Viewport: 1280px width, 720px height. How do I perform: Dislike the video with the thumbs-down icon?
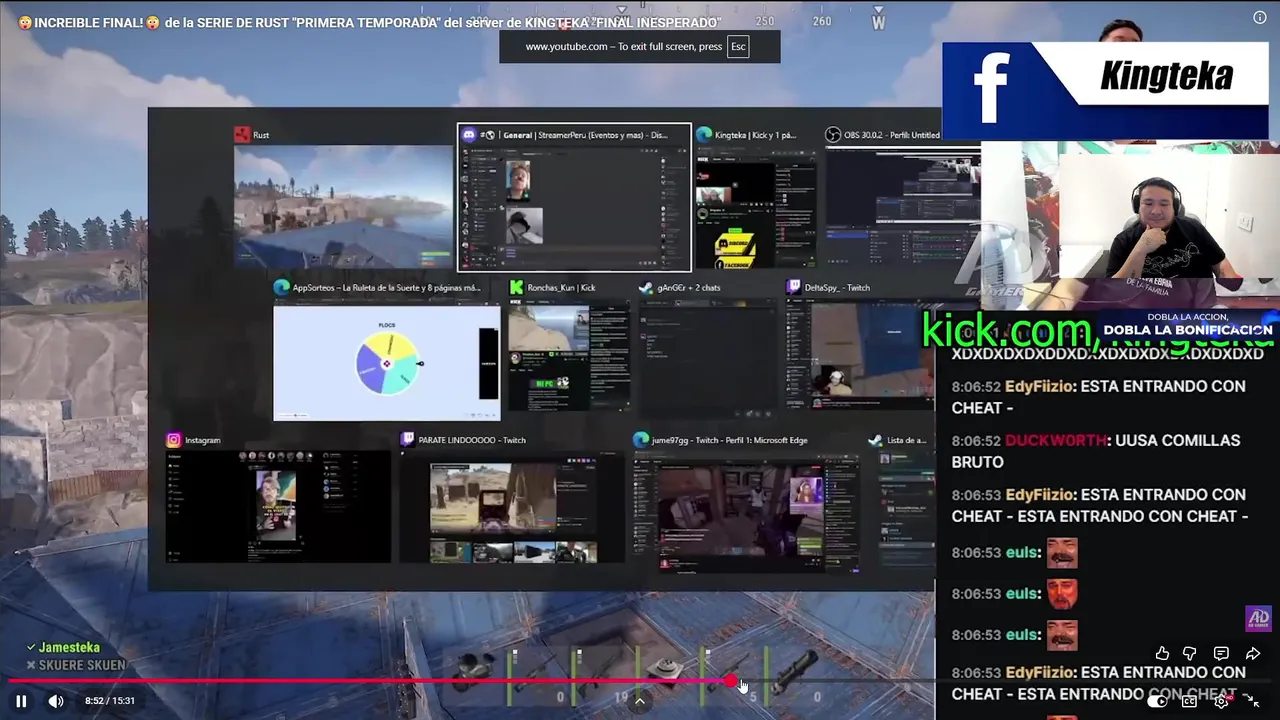[x=1190, y=653]
